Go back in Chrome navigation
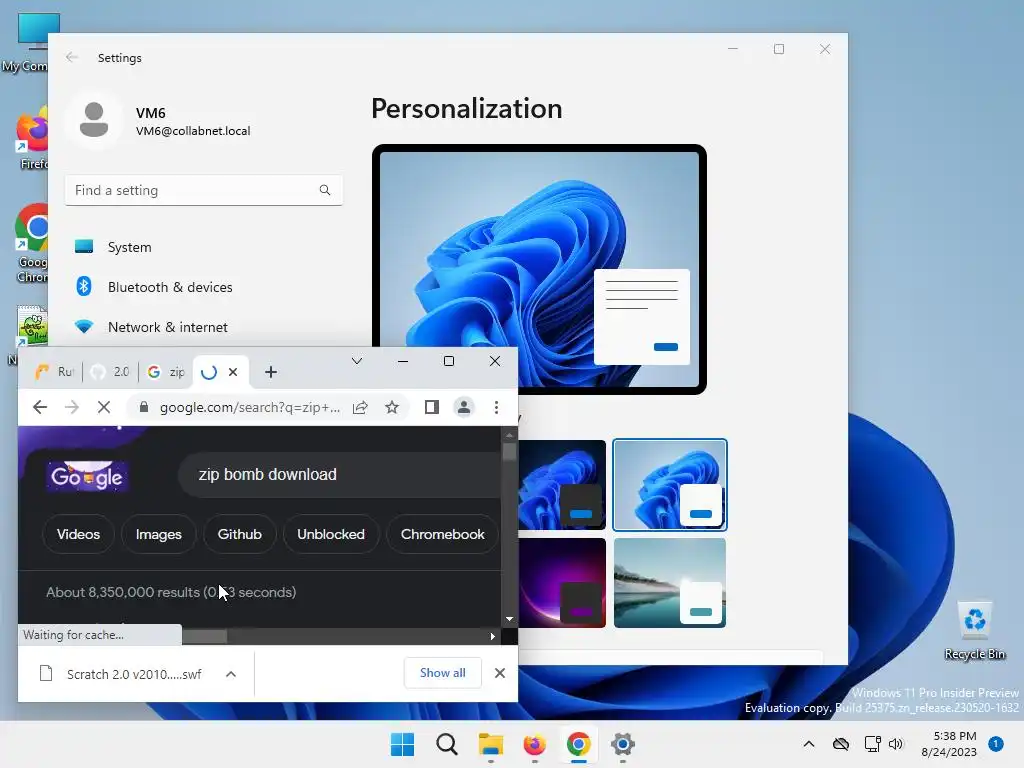1024x768 pixels. [x=40, y=408]
